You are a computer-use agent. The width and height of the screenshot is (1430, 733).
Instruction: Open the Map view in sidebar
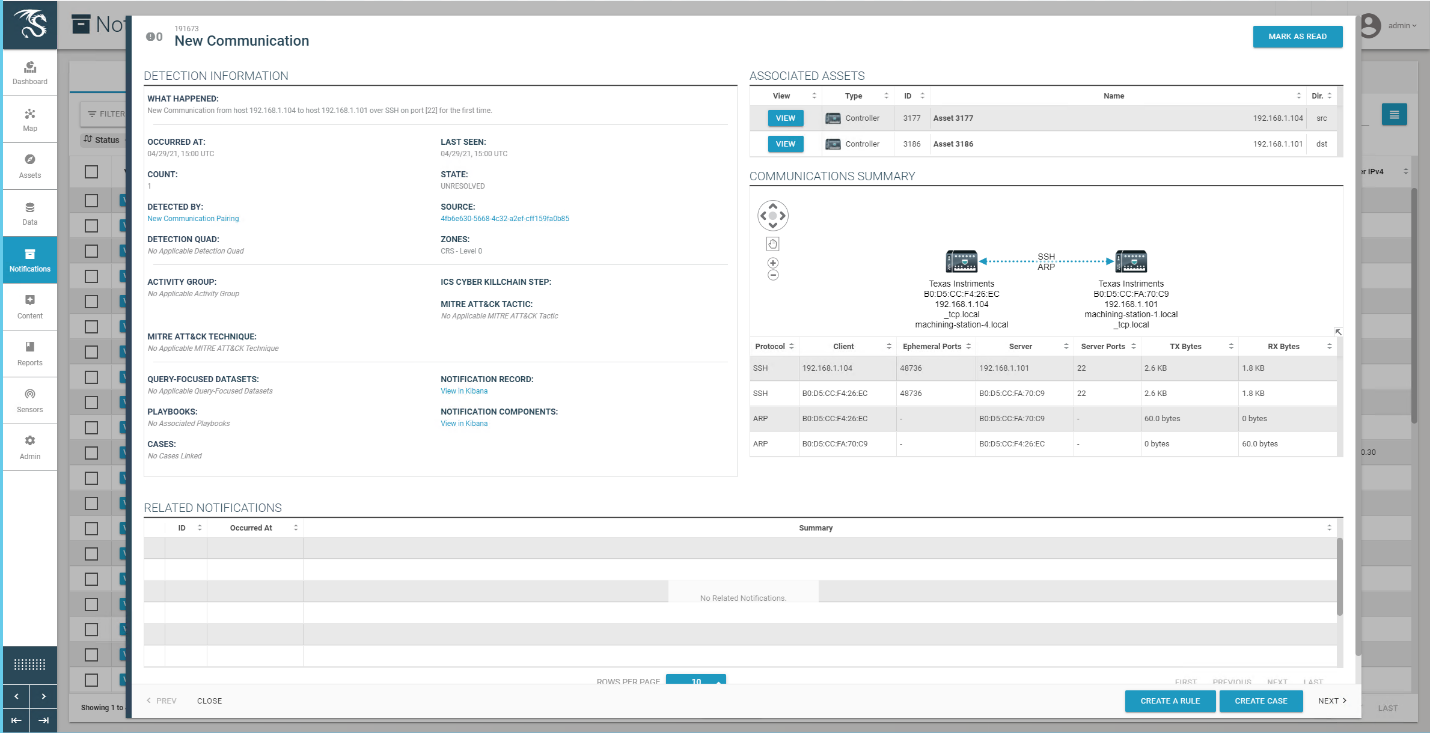tap(30, 120)
